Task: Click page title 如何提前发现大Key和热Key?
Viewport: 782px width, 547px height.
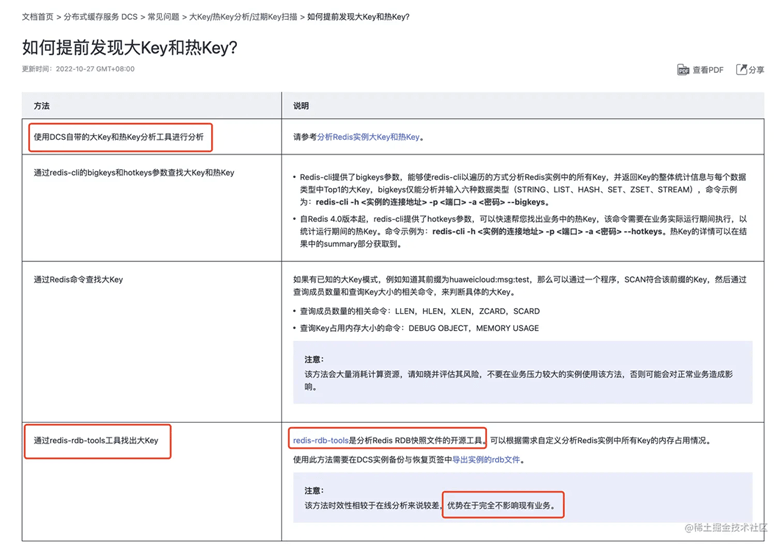Action: [x=130, y=48]
